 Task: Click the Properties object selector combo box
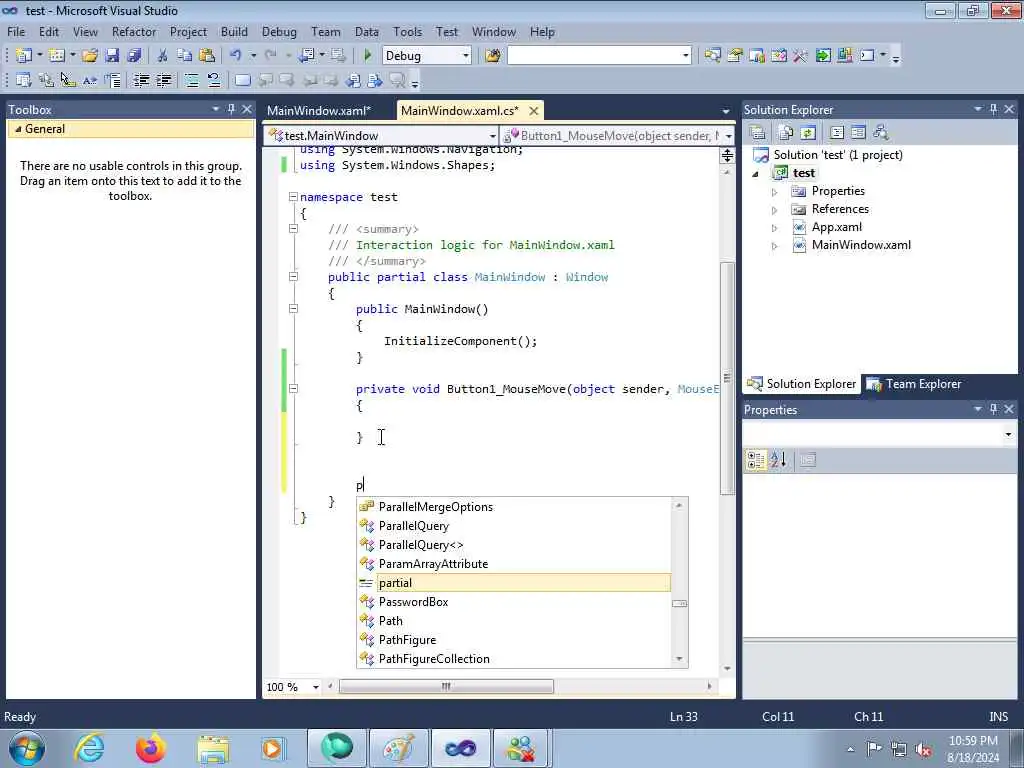point(880,434)
